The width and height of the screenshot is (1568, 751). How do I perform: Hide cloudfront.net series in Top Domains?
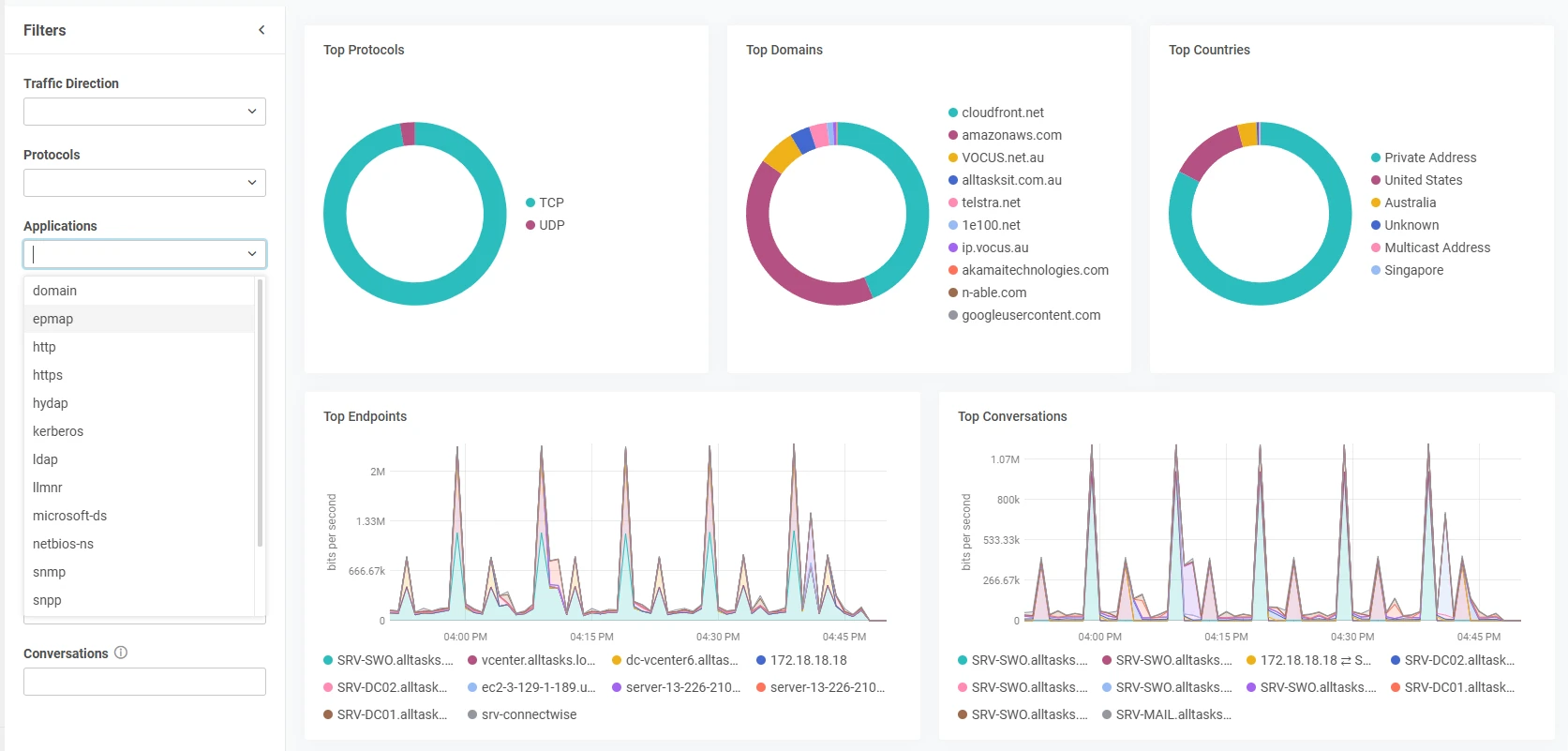(x=1002, y=113)
